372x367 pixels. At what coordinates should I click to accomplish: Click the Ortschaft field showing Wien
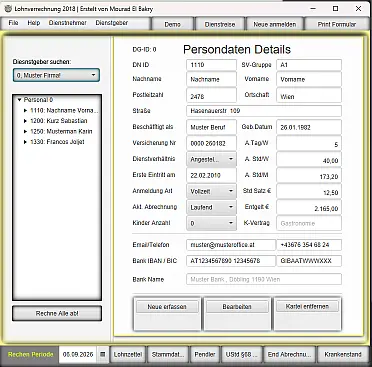click(x=309, y=96)
